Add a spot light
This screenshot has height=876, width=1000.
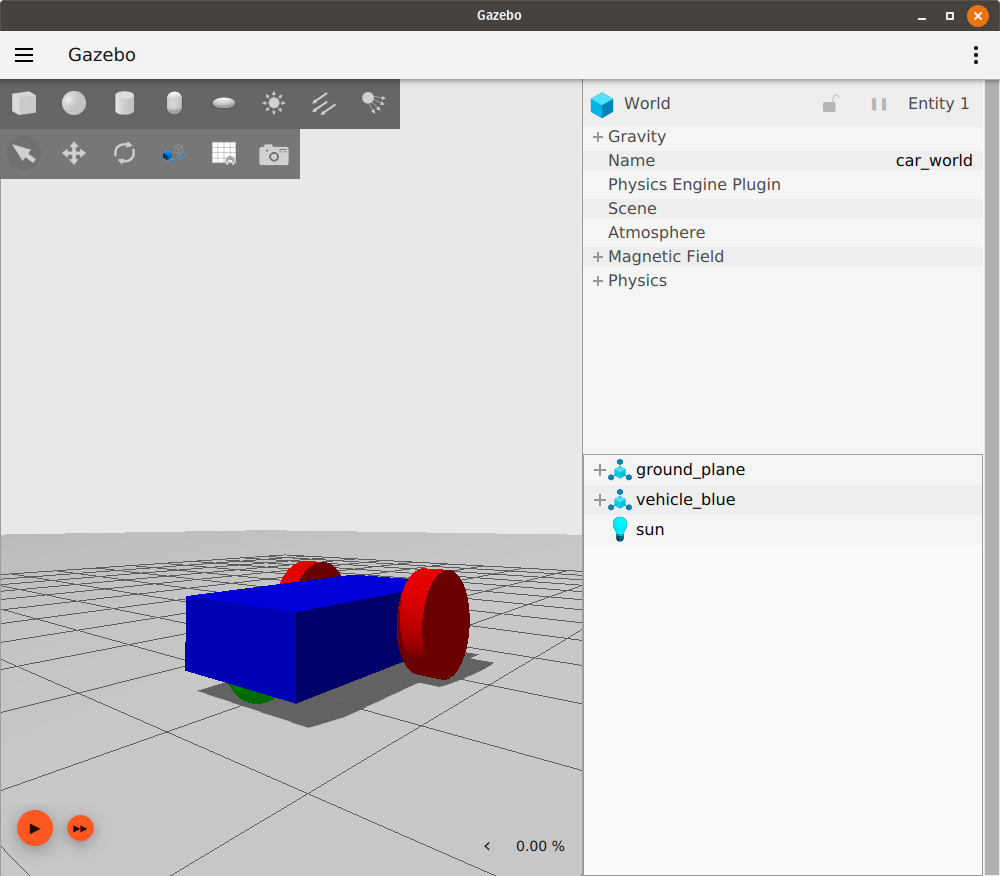coord(374,103)
